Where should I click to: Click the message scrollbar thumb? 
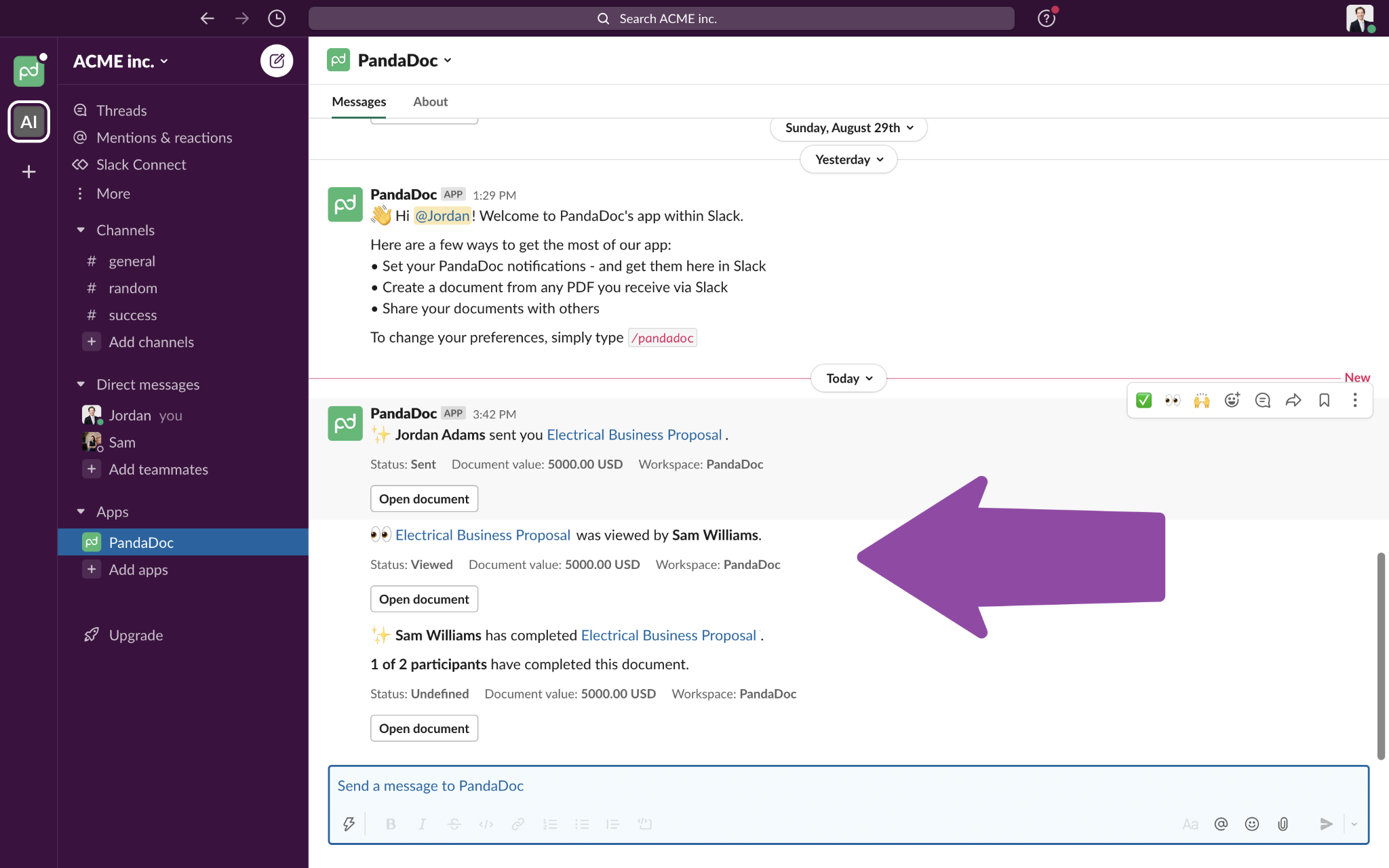click(1381, 656)
